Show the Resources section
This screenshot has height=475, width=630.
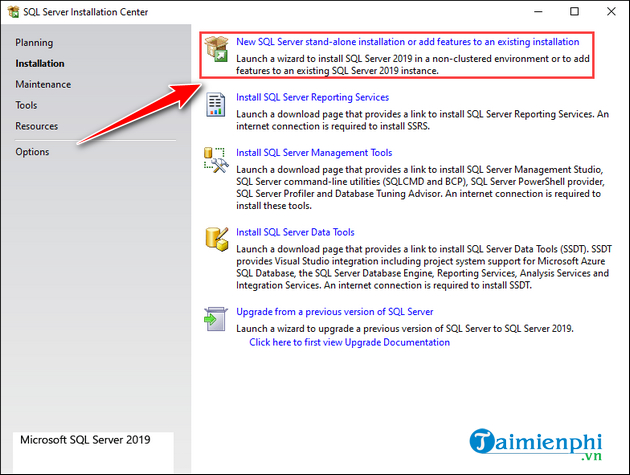tap(37, 126)
